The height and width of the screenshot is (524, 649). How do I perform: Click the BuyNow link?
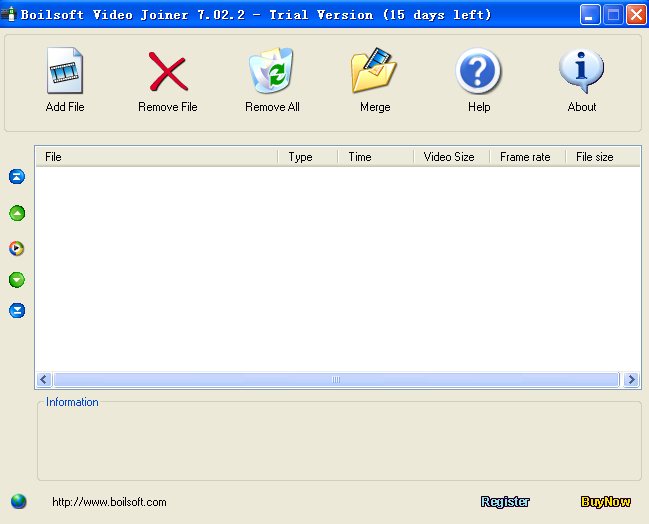(606, 502)
